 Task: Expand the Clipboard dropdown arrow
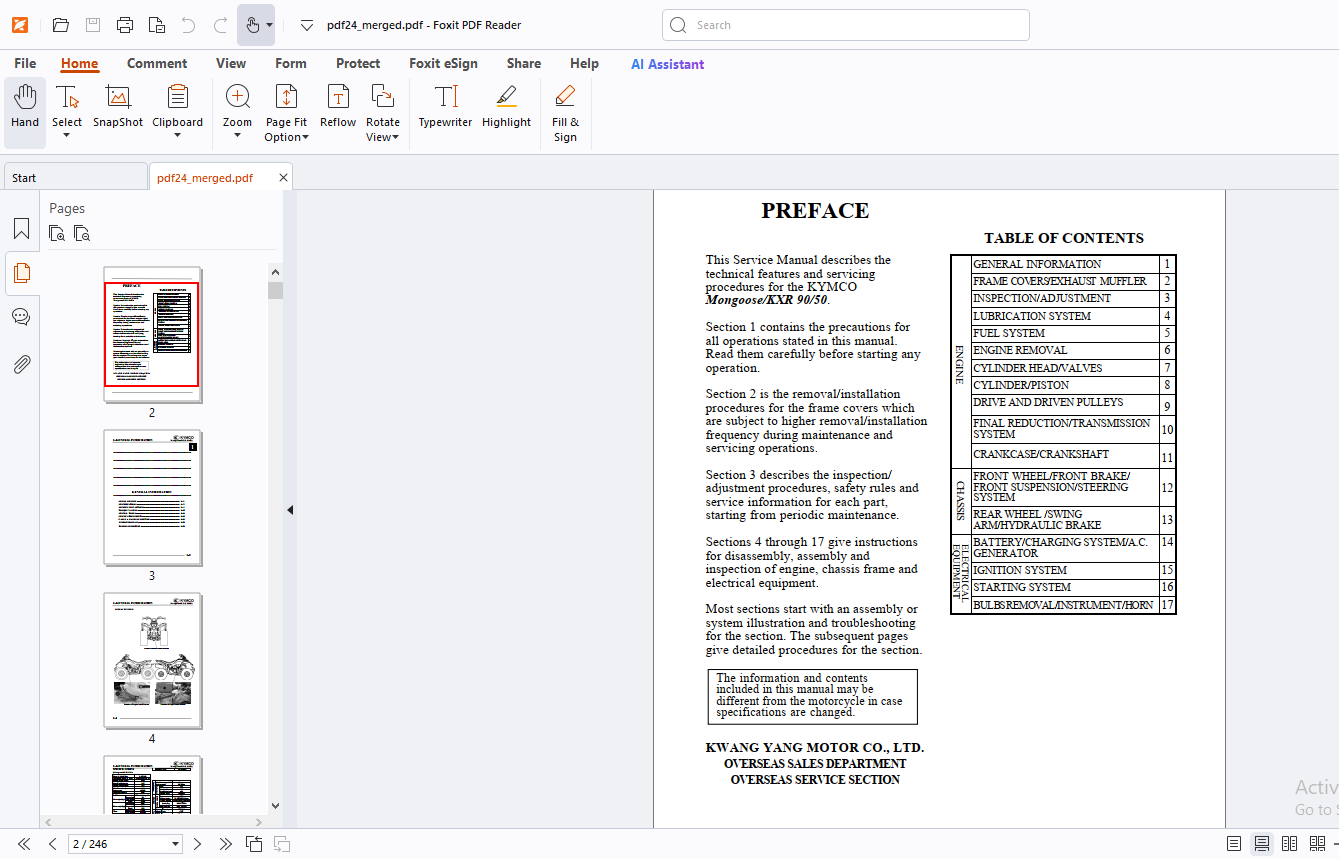(x=177, y=136)
